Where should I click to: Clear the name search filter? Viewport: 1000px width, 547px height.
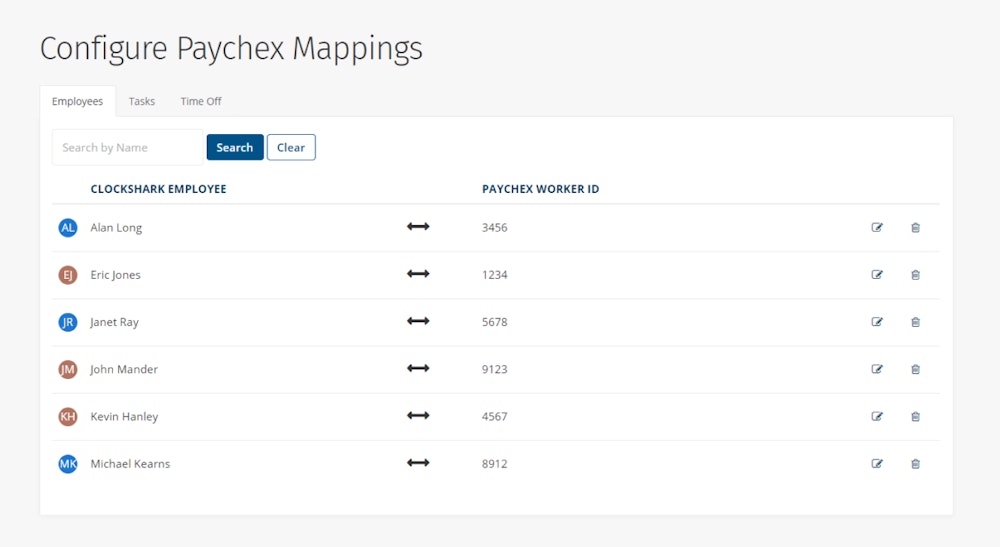[x=291, y=148]
